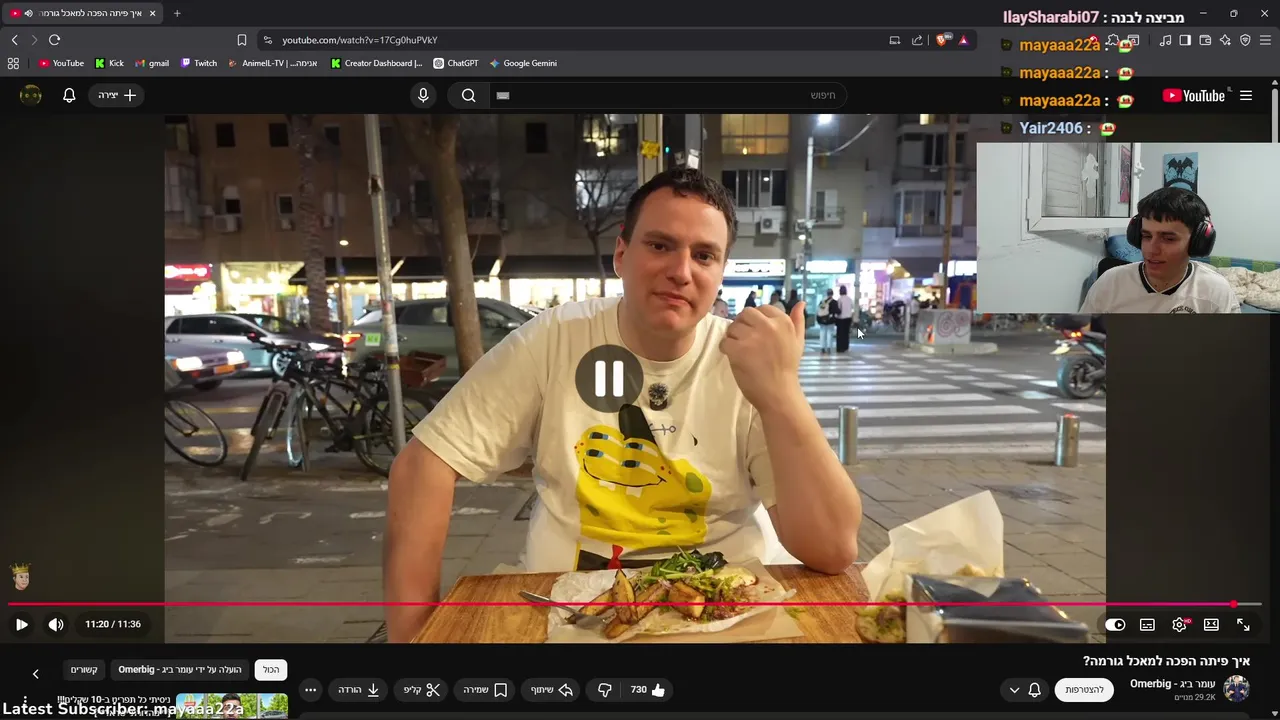Open Leo AI sparkle icon
This screenshot has height=720, width=1280.
(1225, 40)
